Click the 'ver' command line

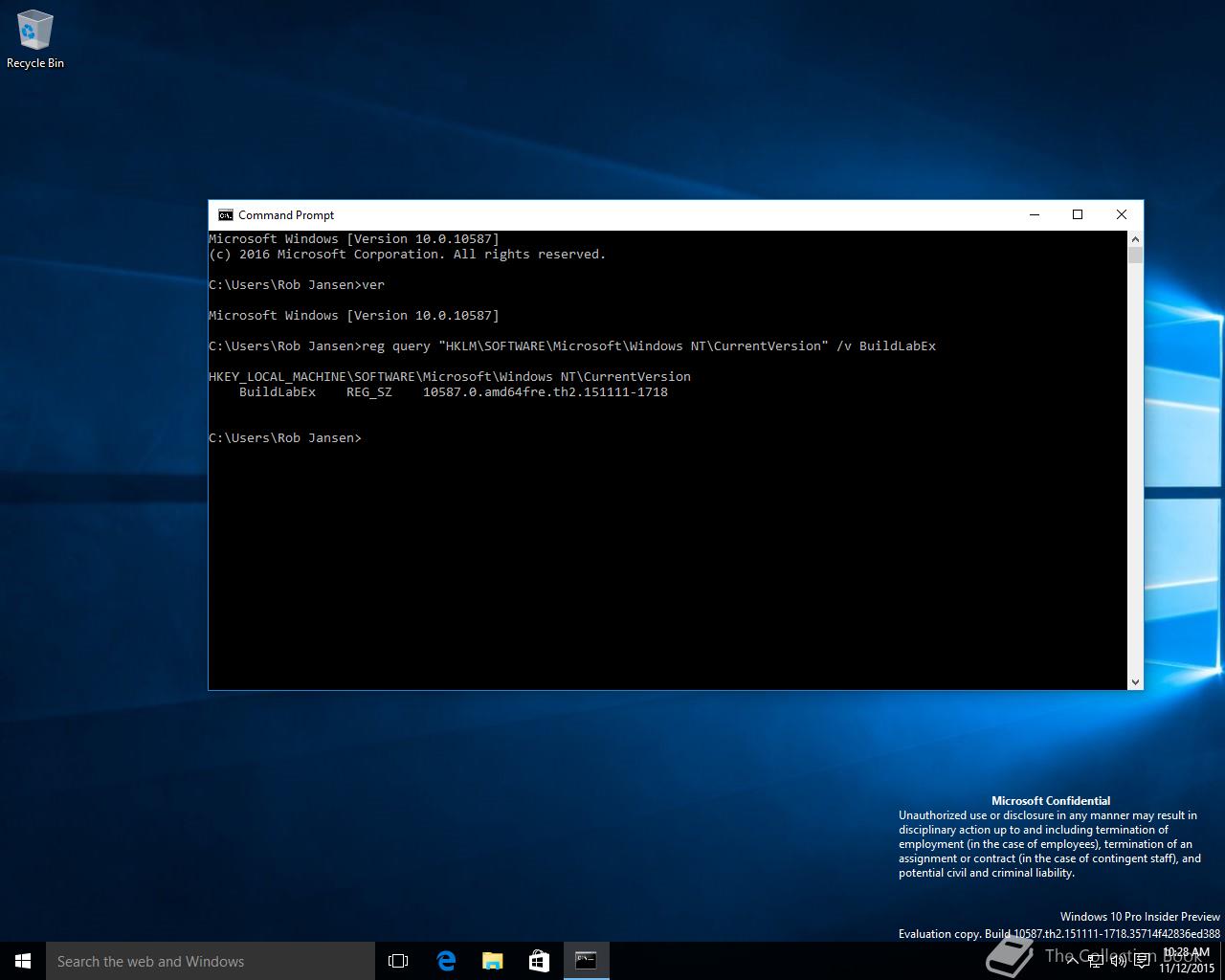[297, 285]
